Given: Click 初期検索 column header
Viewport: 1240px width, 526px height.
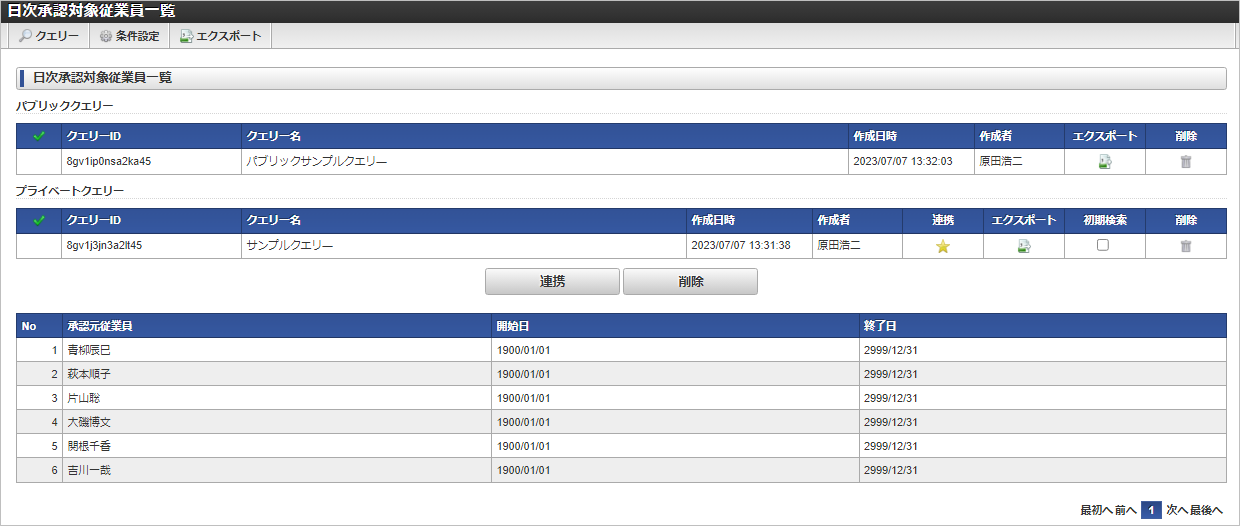Looking at the screenshot, I should (x=1105, y=220).
